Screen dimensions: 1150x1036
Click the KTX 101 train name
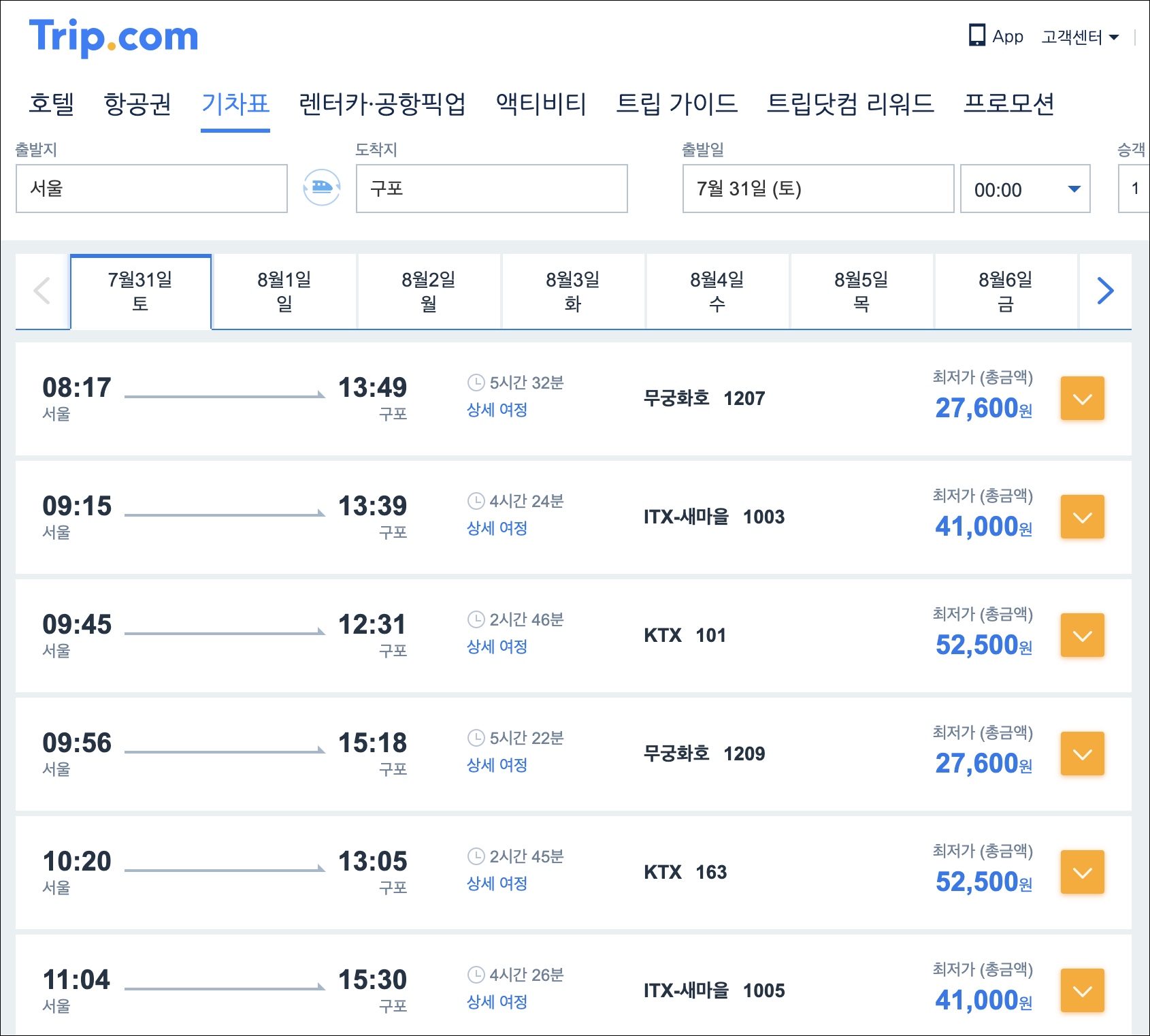(685, 635)
